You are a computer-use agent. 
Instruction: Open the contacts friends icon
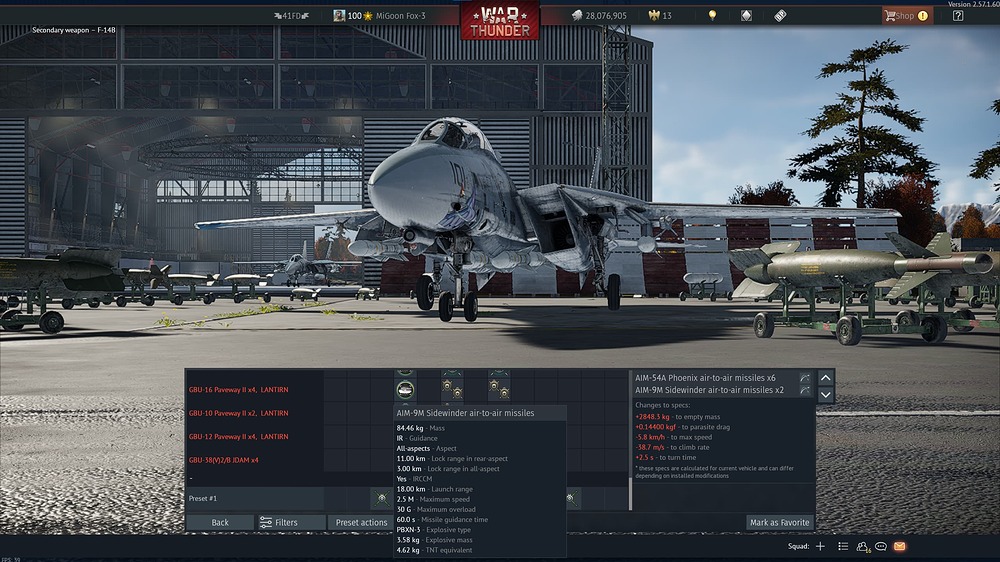862,546
